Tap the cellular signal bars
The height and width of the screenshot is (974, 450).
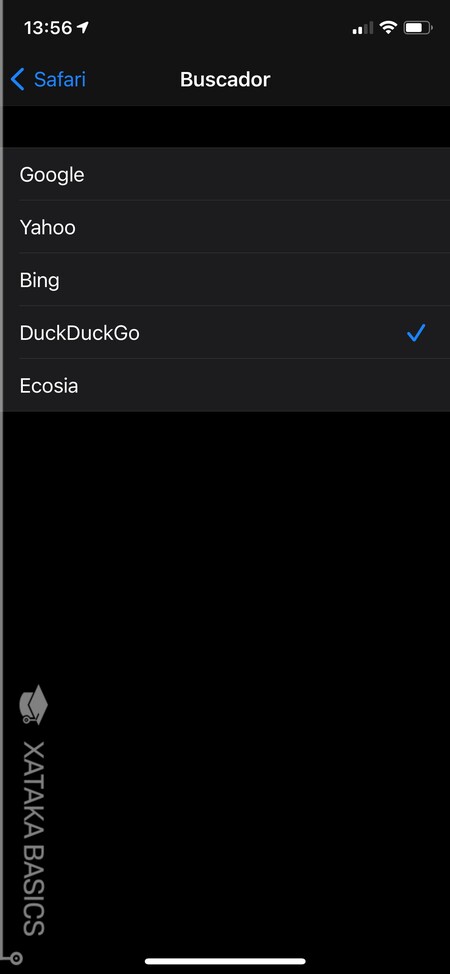pyautogui.click(x=362, y=28)
